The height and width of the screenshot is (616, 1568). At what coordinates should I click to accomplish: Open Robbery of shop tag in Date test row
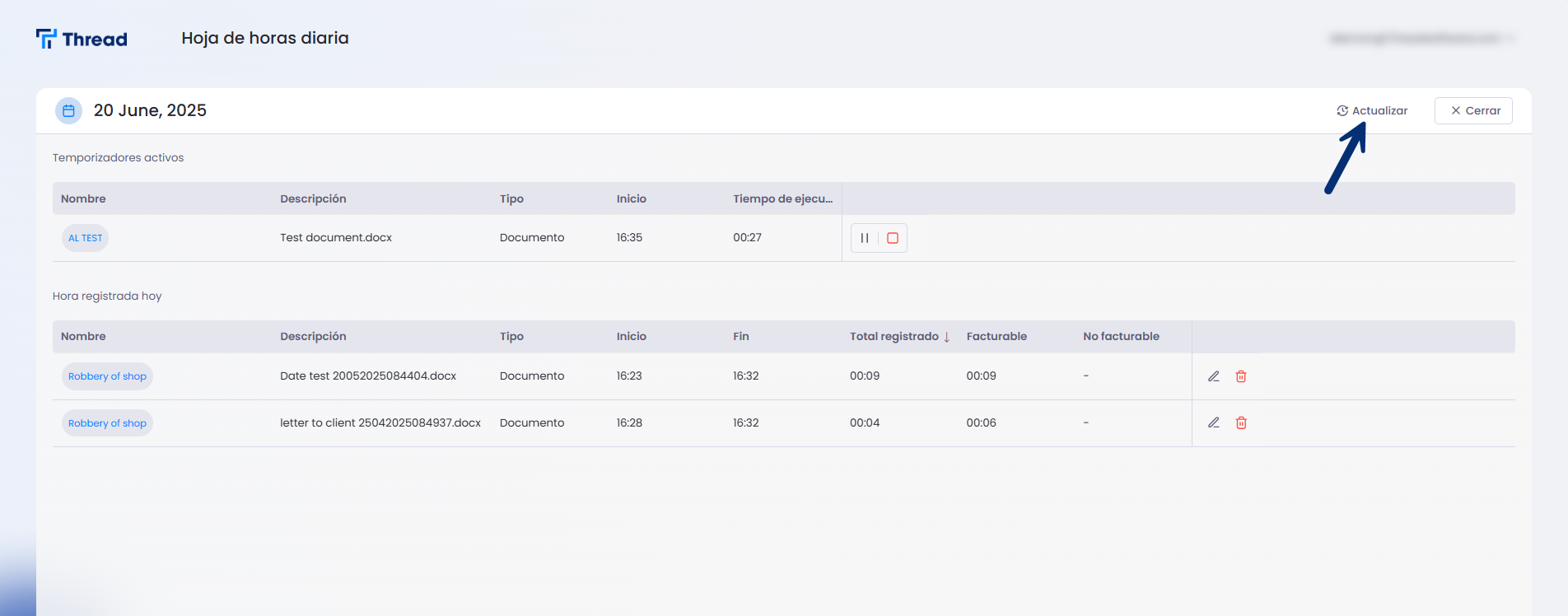point(107,376)
